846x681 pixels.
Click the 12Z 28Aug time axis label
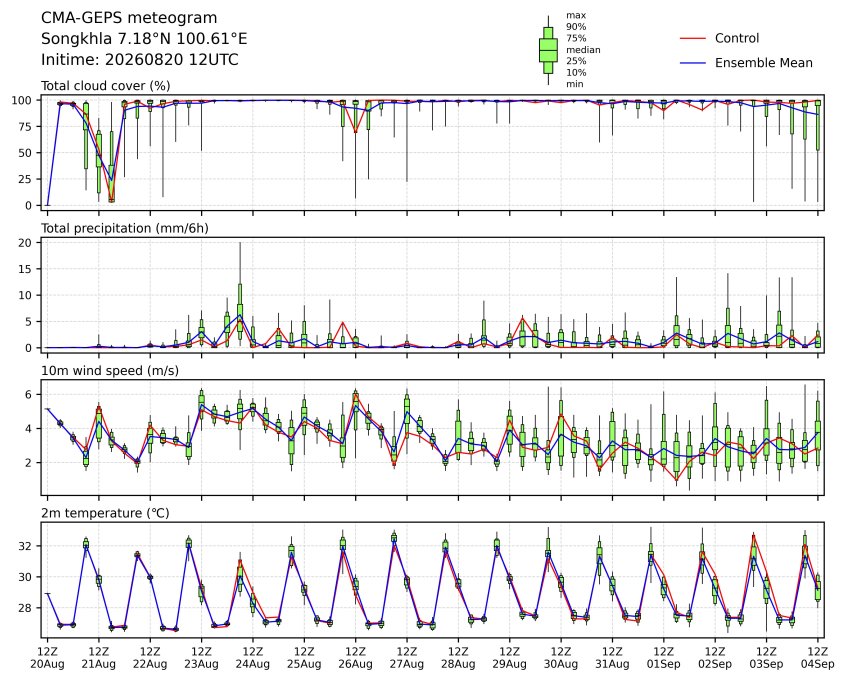458,658
